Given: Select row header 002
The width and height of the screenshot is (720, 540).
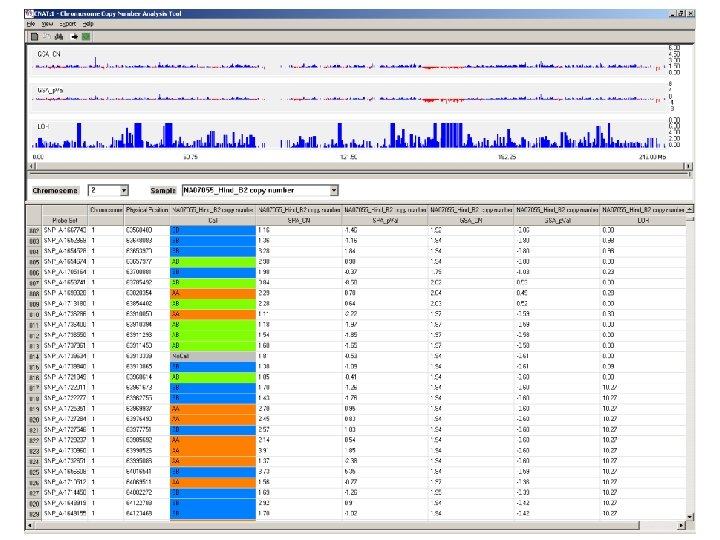Looking at the screenshot, I should click(34, 231).
